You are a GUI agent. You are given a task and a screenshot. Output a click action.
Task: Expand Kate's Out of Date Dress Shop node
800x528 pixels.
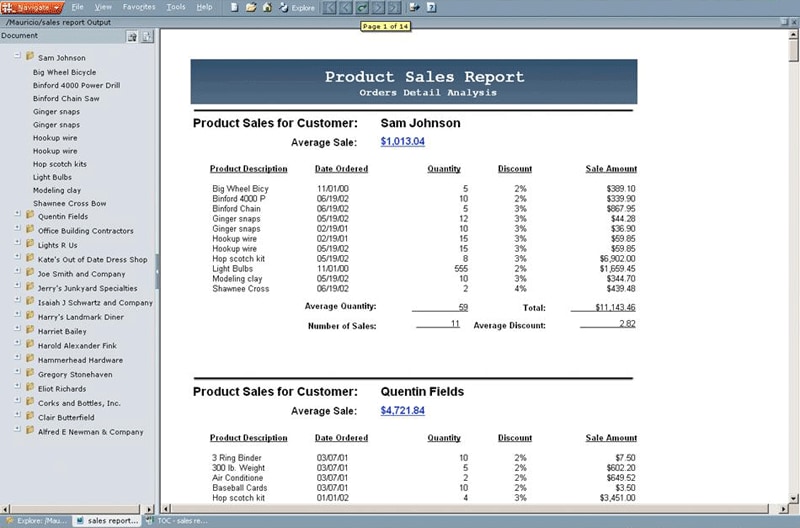coord(17,257)
